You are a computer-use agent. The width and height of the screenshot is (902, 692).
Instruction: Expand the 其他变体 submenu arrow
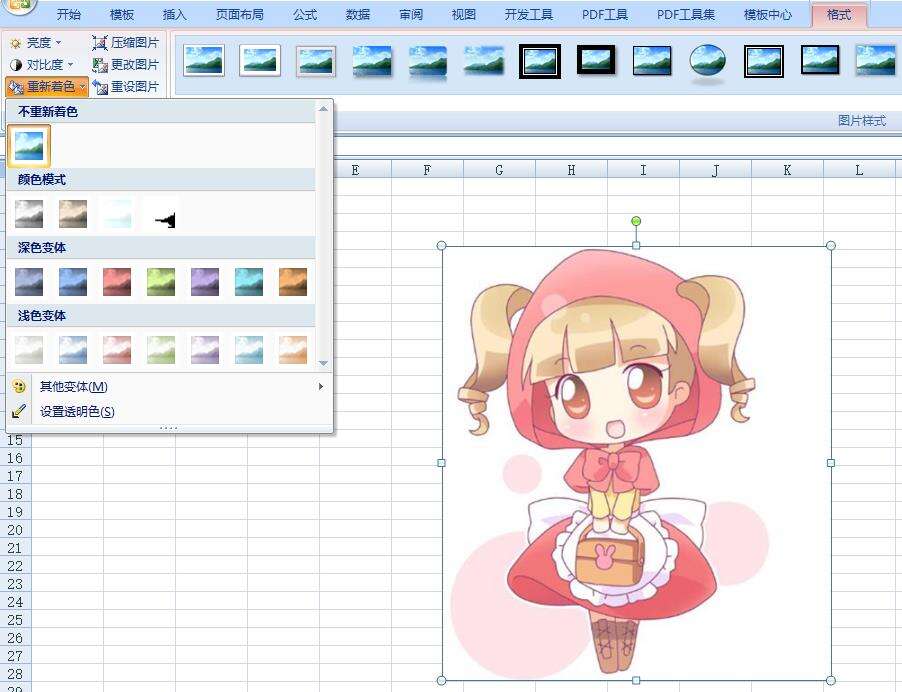pyautogui.click(x=321, y=387)
